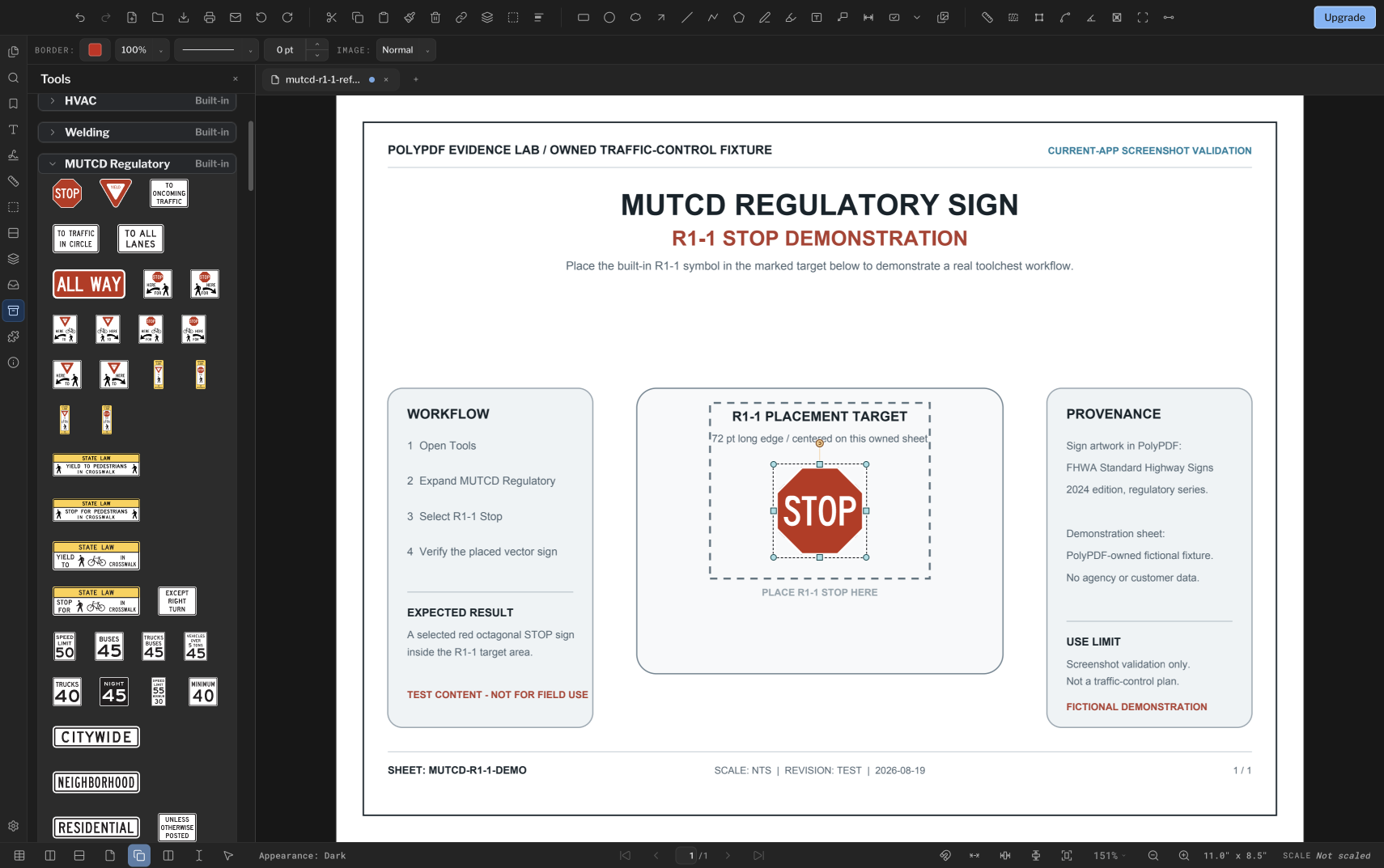Screen dimensions: 1384x868
Task: Click the Zoom in magnifier in status bar
Action: [1184, 855]
